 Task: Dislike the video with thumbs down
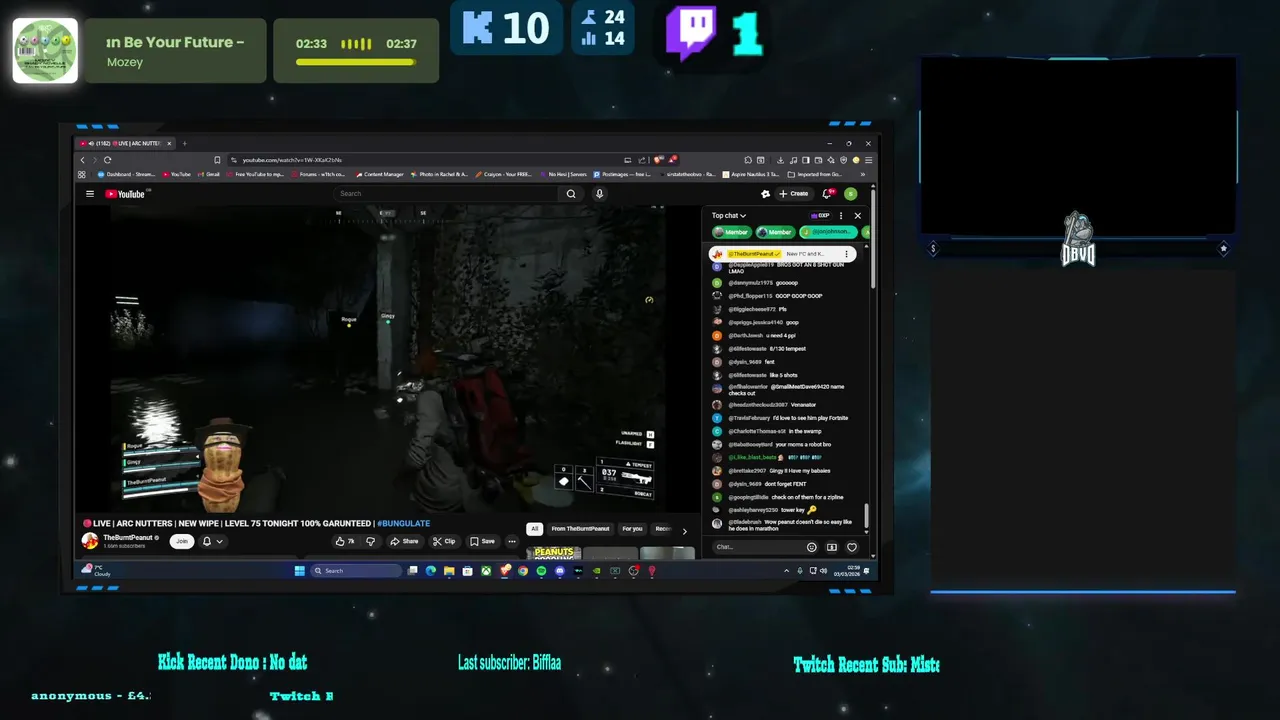point(370,541)
